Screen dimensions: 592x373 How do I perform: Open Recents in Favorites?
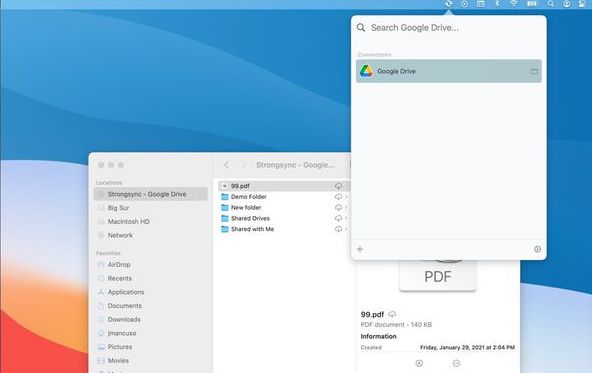pos(120,278)
